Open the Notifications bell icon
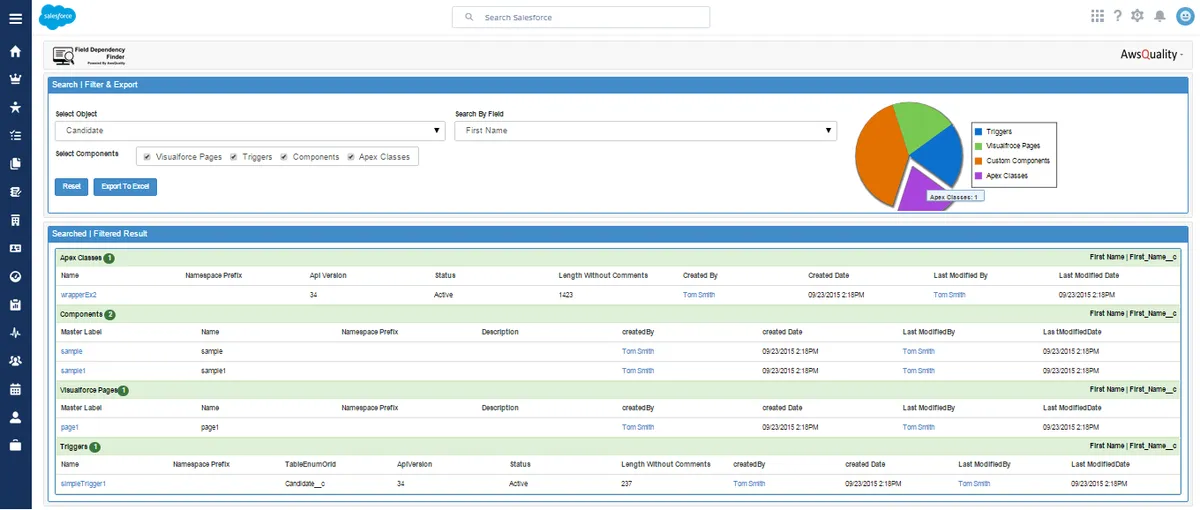 click(1160, 16)
